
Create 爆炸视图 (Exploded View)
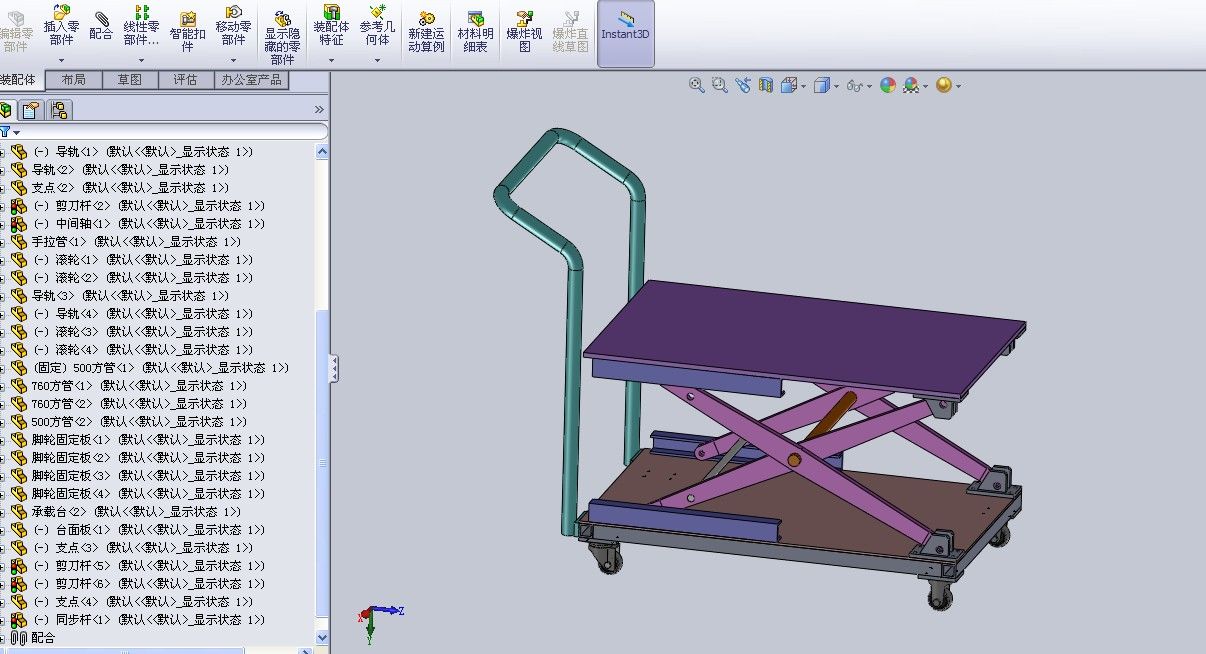point(525,32)
